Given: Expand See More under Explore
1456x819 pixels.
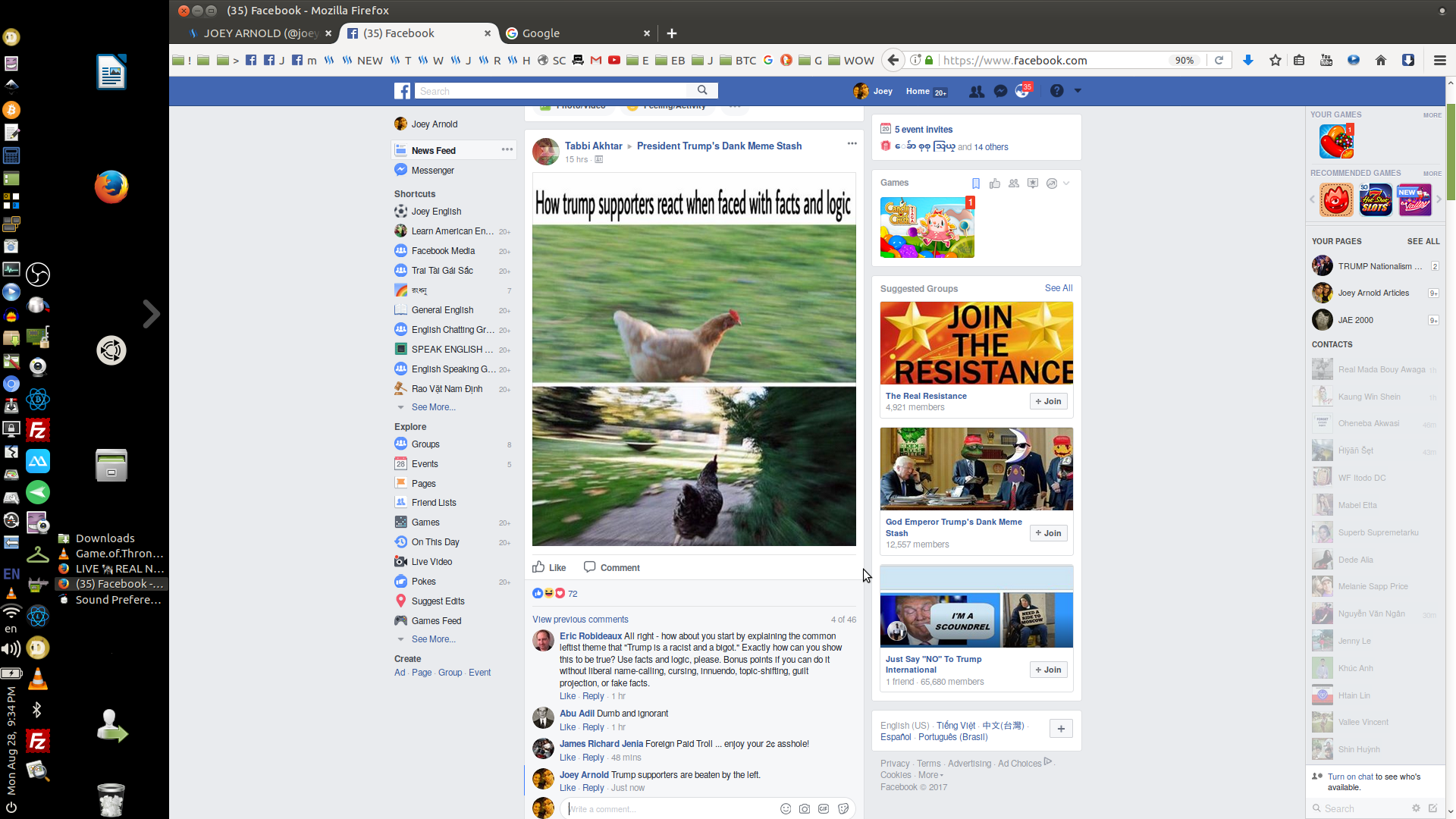Looking at the screenshot, I should 433,639.
